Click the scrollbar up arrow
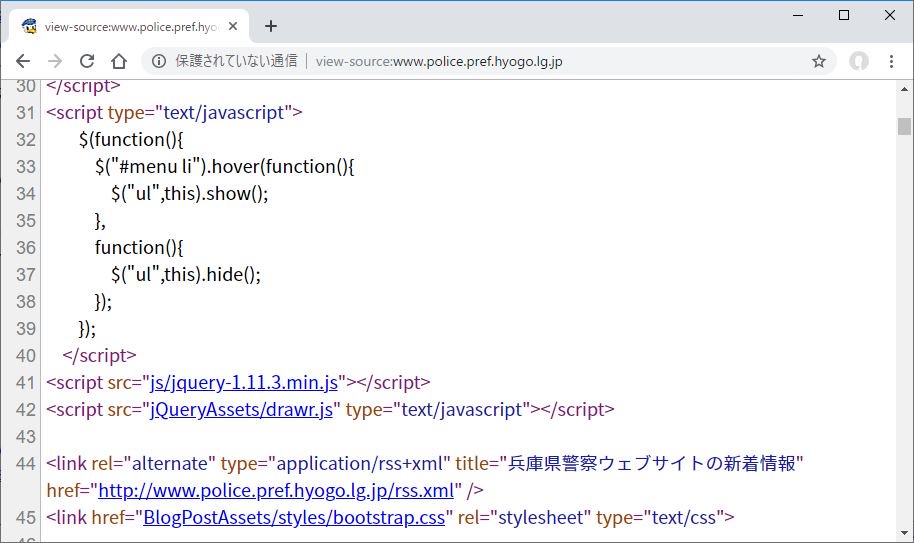Screen dimensions: 914x543 [904, 89]
